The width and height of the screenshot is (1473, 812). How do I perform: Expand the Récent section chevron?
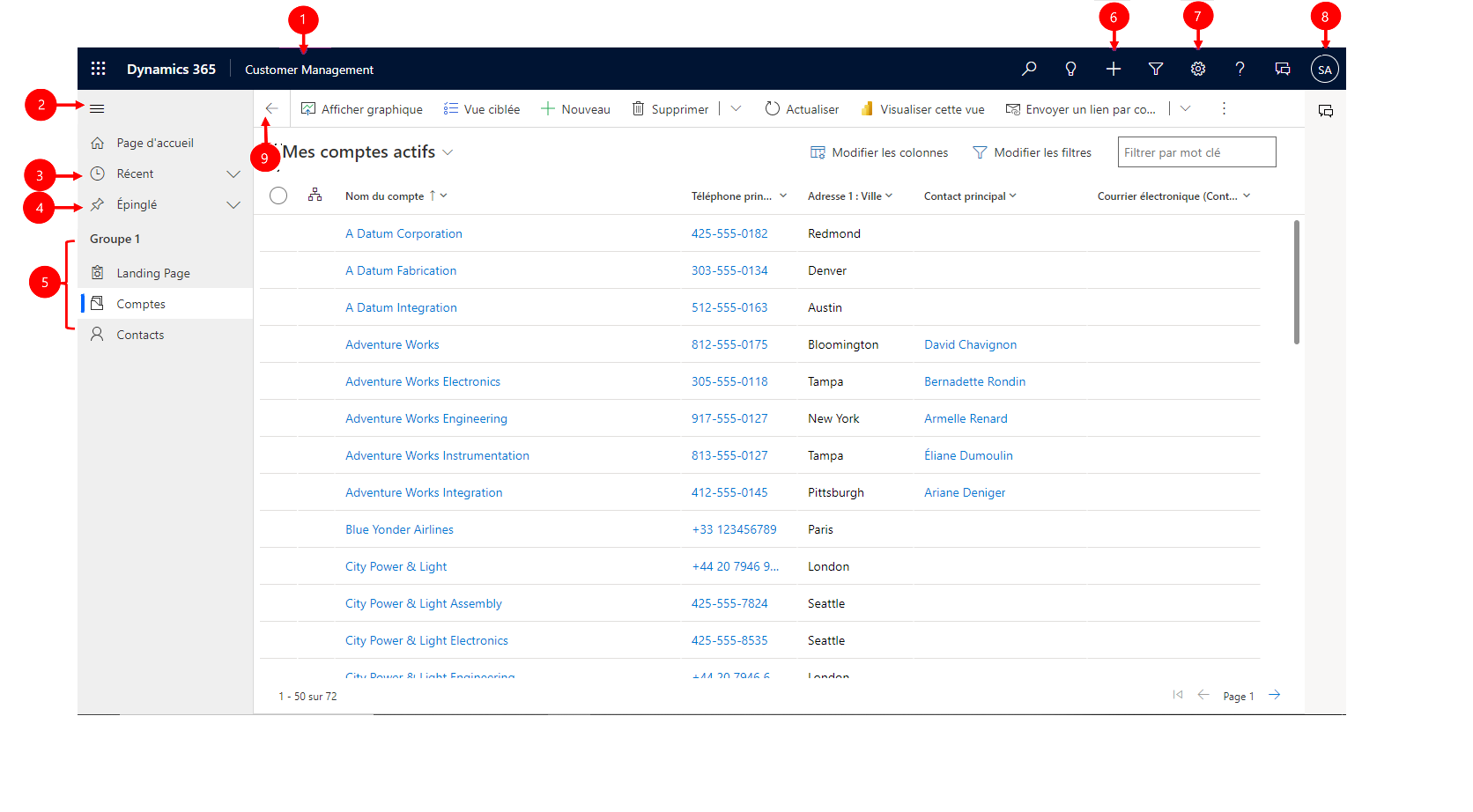[233, 174]
